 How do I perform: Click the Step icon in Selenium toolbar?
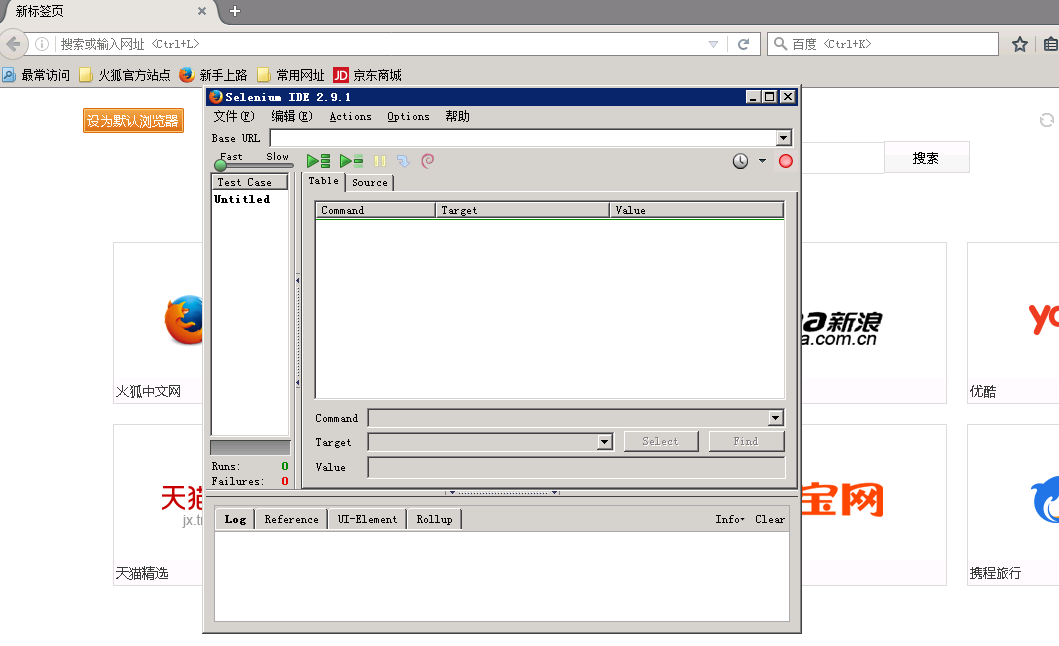point(403,161)
